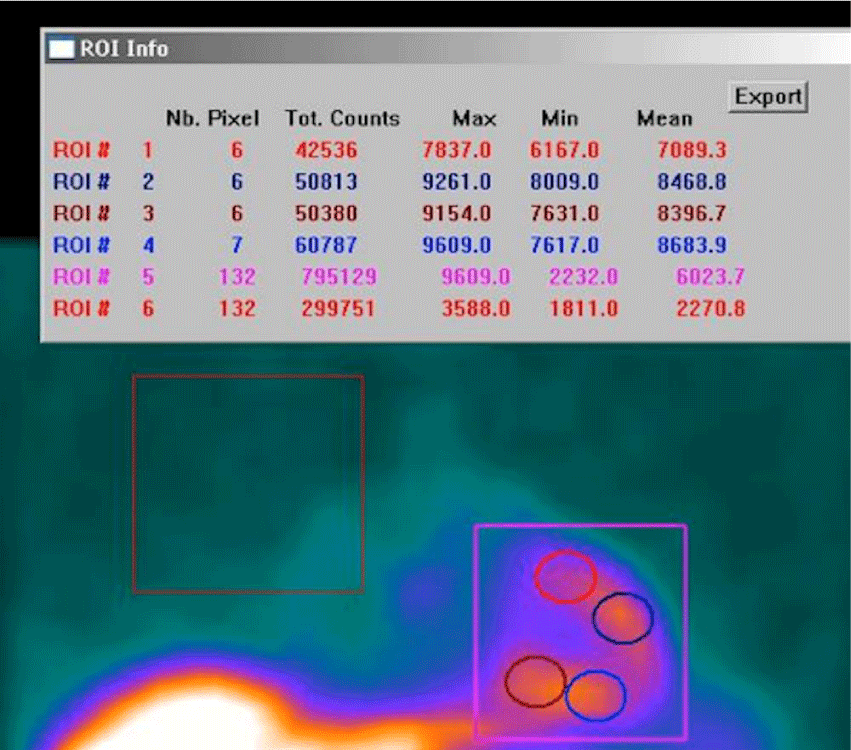Click min value 7617.0

point(564,245)
